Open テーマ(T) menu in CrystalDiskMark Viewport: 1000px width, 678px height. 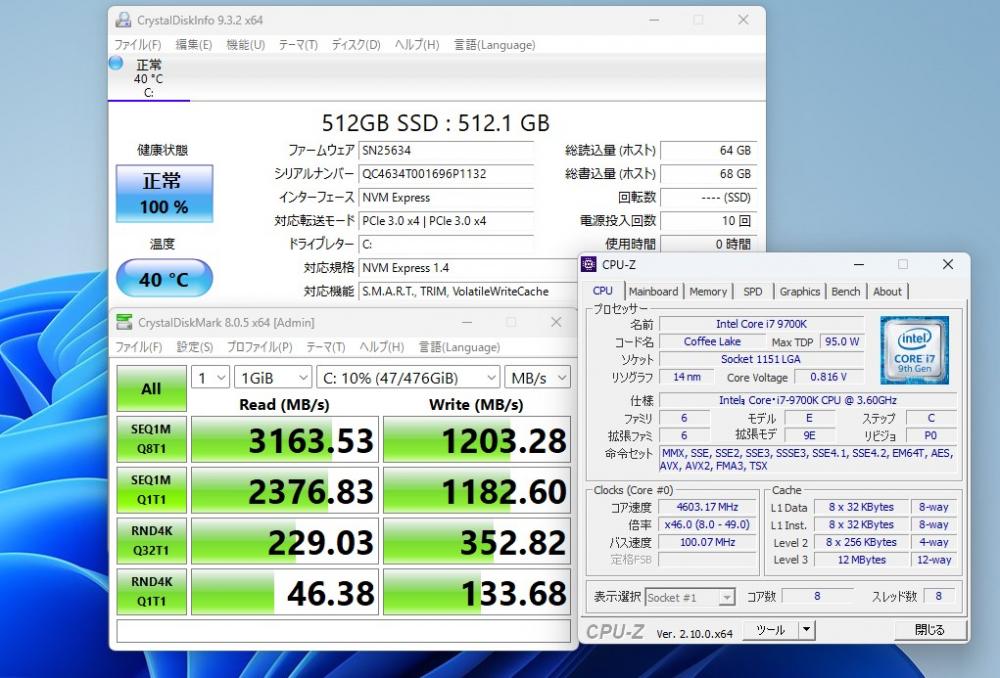[325, 347]
